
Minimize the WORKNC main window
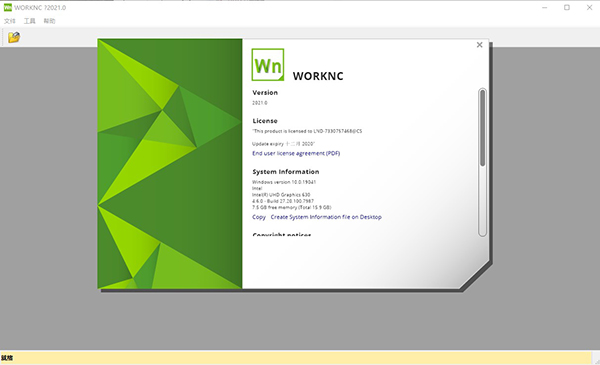(x=545, y=8)
